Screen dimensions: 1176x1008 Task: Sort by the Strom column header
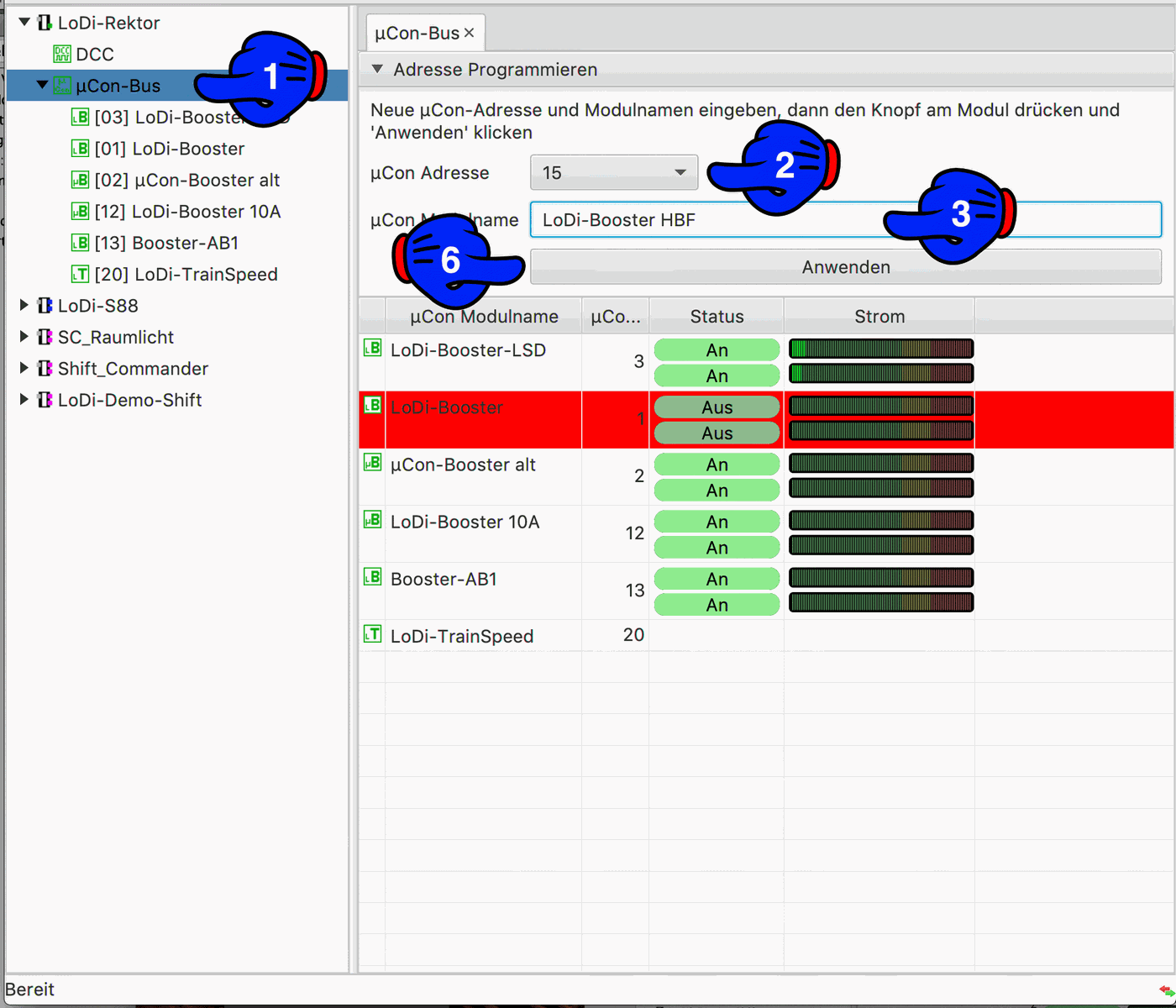click(879, 317)
